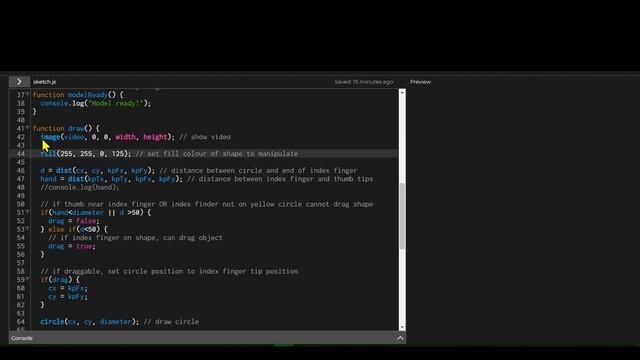
Task: Fold the if(drag) block at line 59
Action: pos(28,280)
